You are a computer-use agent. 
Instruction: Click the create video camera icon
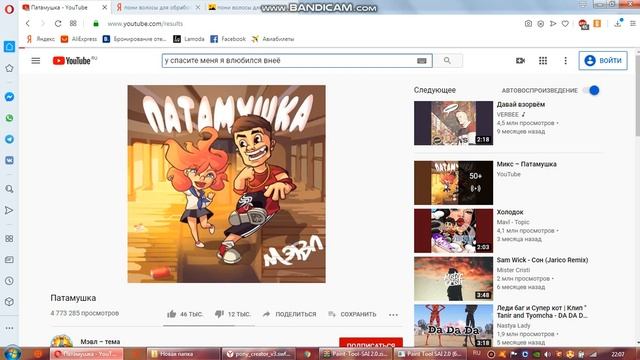click(520, 60)
